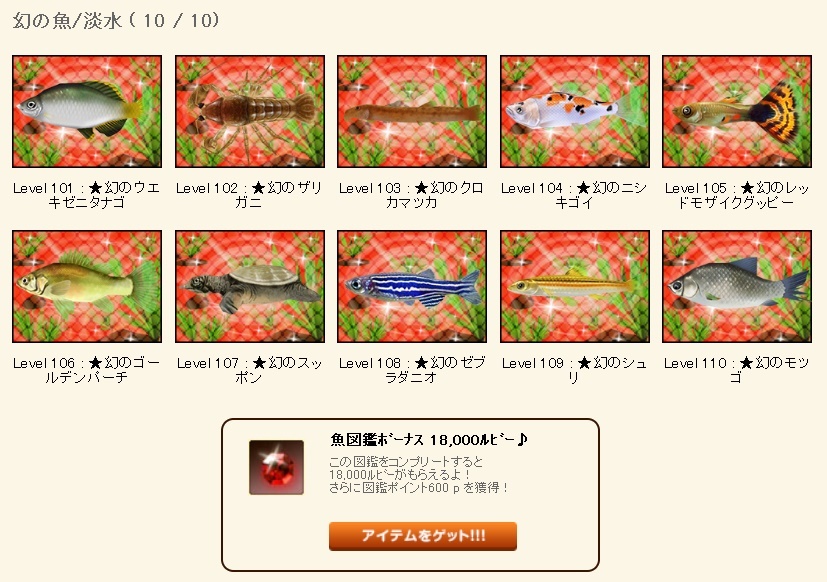827x582 pixels.
Task: Click the 幻のモツゴ Level 110 caption
Action: [736, 370]
